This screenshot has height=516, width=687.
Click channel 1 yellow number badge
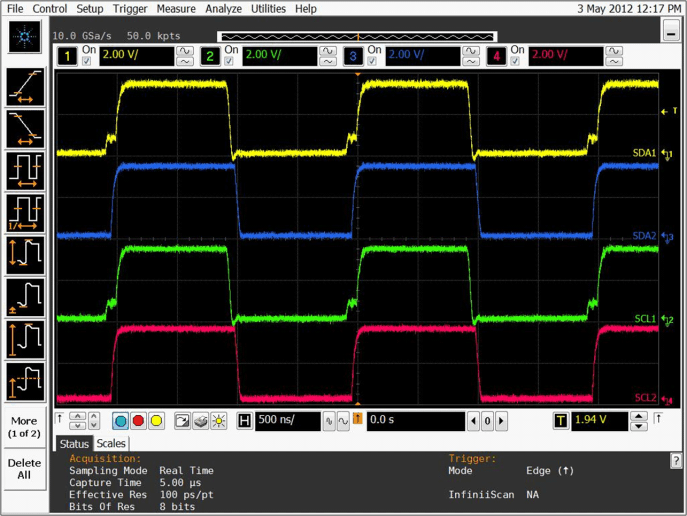(65, 55)
